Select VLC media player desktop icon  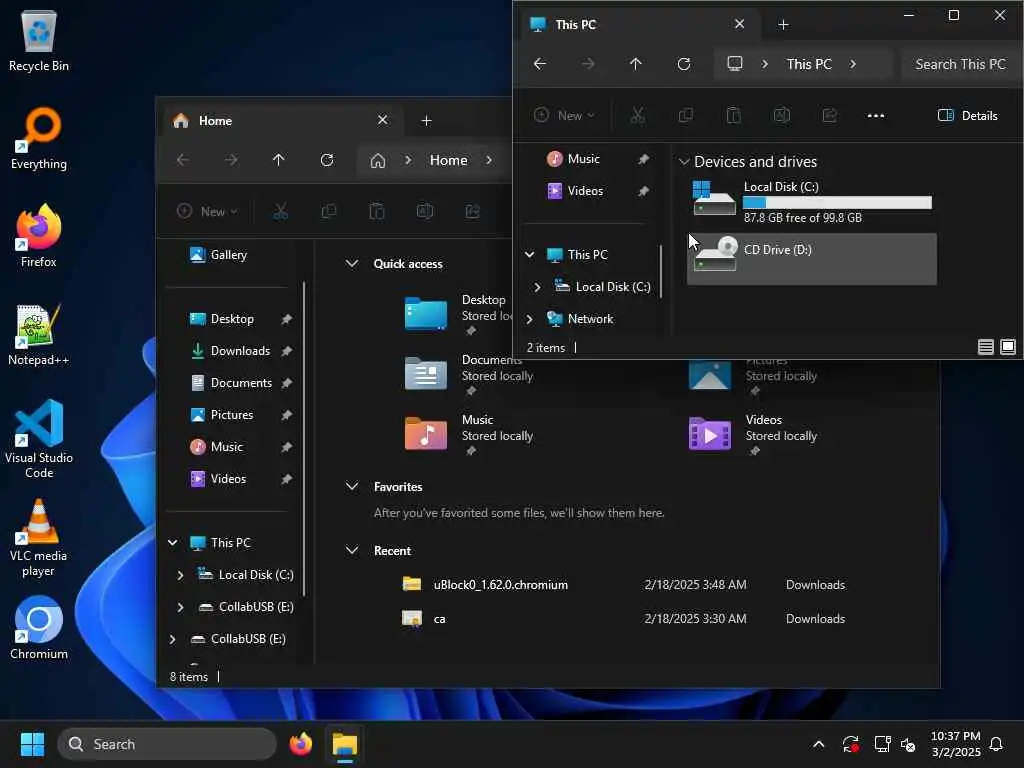[39, 537]
